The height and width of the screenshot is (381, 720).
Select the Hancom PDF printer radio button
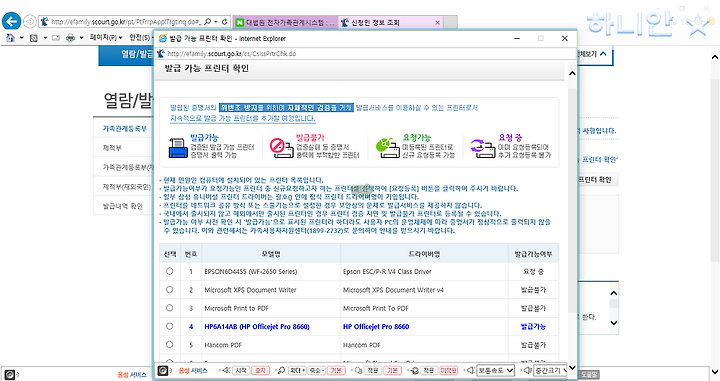tap(169, 345)
